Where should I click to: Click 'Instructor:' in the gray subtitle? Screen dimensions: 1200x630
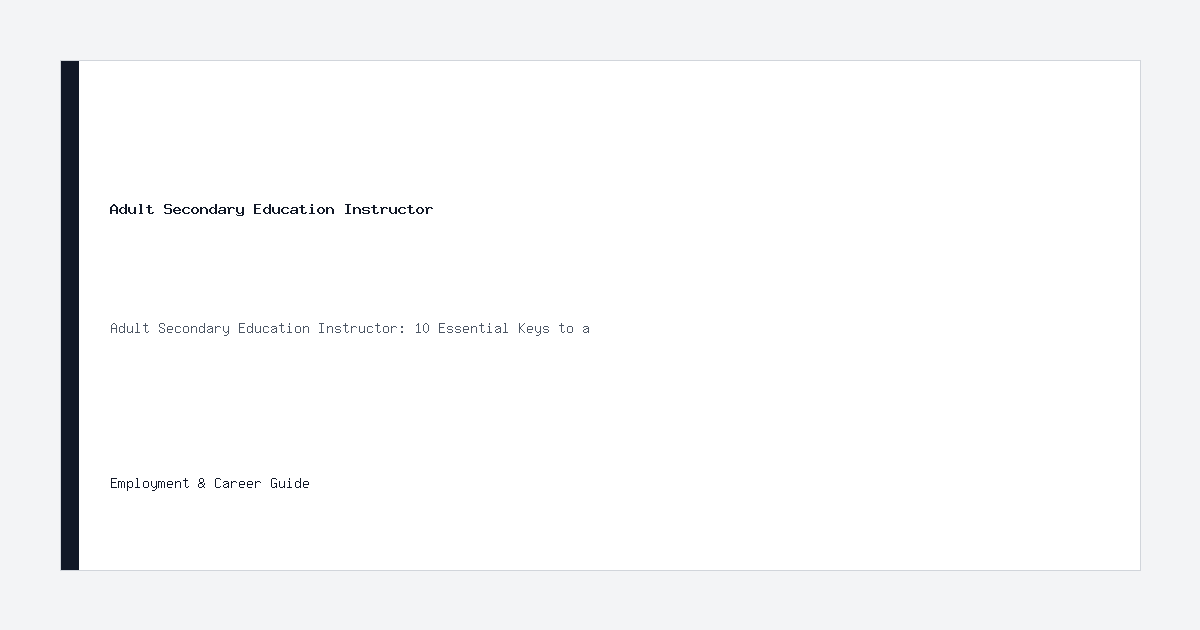point(362,328)
